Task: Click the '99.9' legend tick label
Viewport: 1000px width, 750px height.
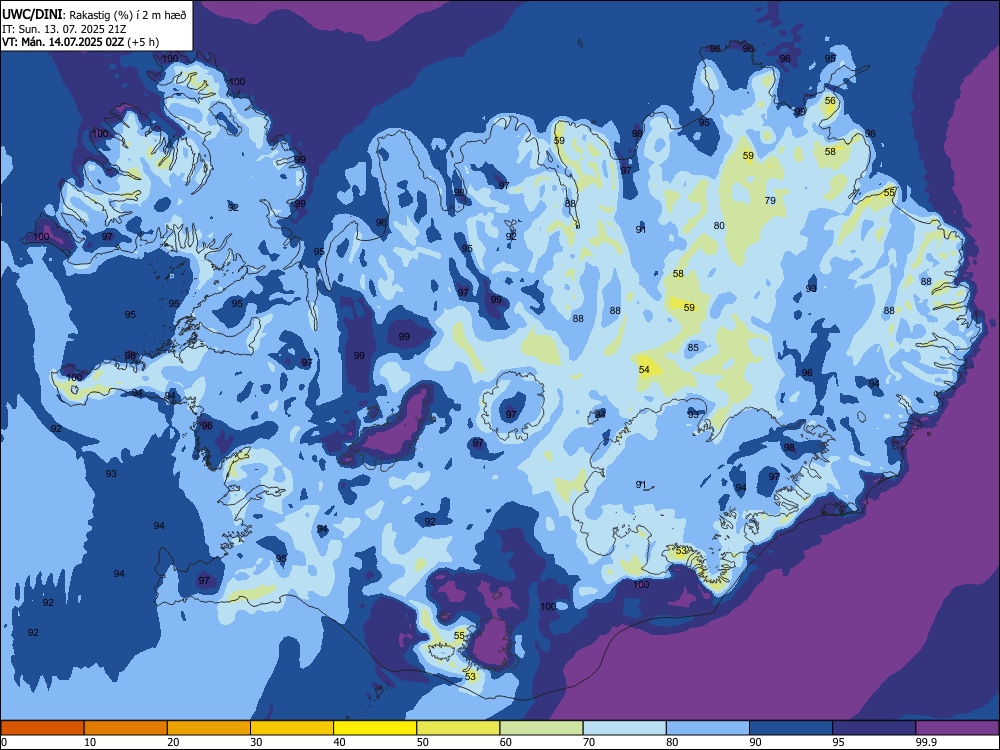Action: [x=925, y=742]
